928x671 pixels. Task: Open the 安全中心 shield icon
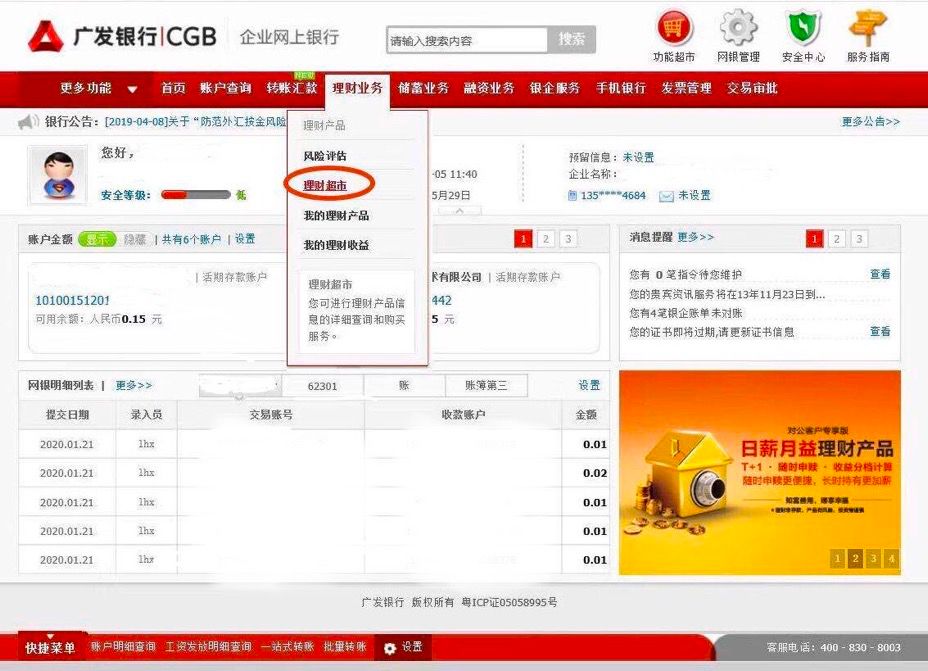(803, 27)
